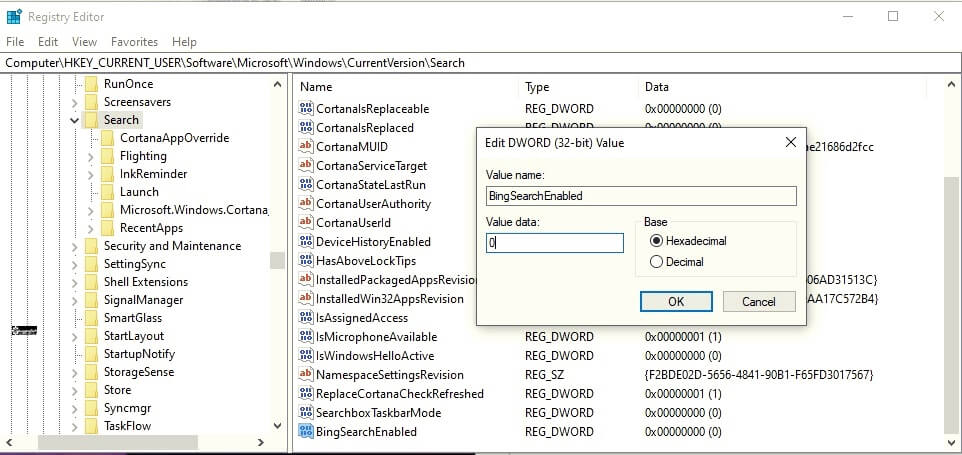
Task: Expand the StartLayout key
Action: coord(74,337)
